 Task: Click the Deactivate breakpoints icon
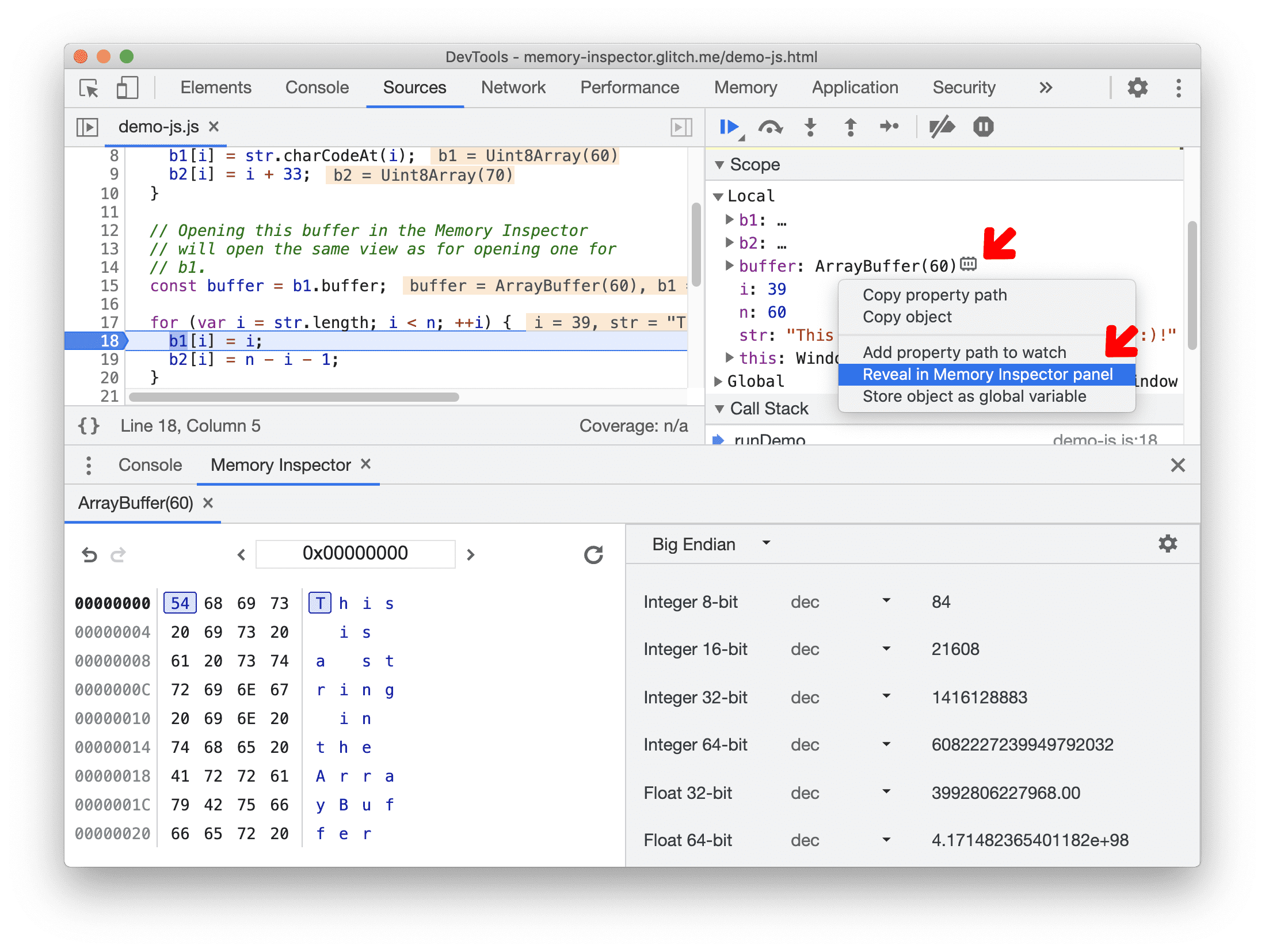click(945, 128)
